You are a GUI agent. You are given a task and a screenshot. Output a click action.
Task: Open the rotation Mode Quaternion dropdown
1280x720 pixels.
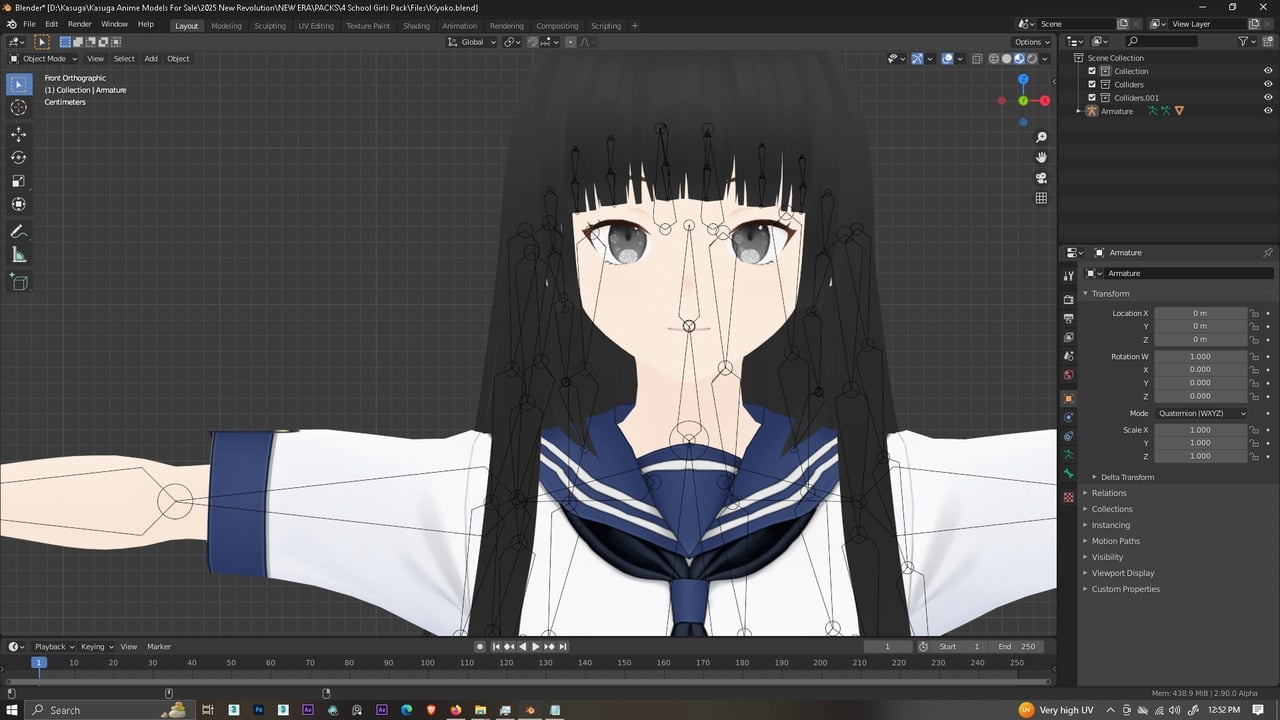1202,413
